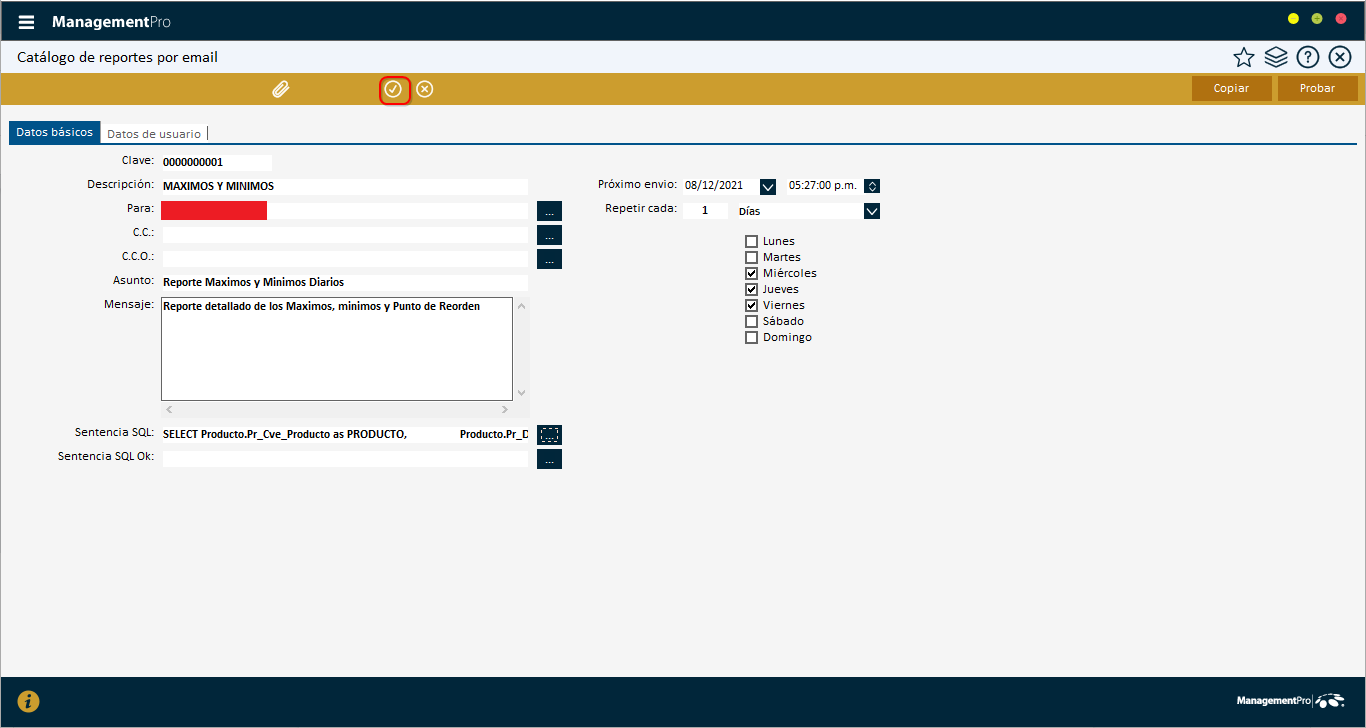
Task: Click the time spinner next to 05:27:00 p.m.
Action: click(x=872, y=186)
